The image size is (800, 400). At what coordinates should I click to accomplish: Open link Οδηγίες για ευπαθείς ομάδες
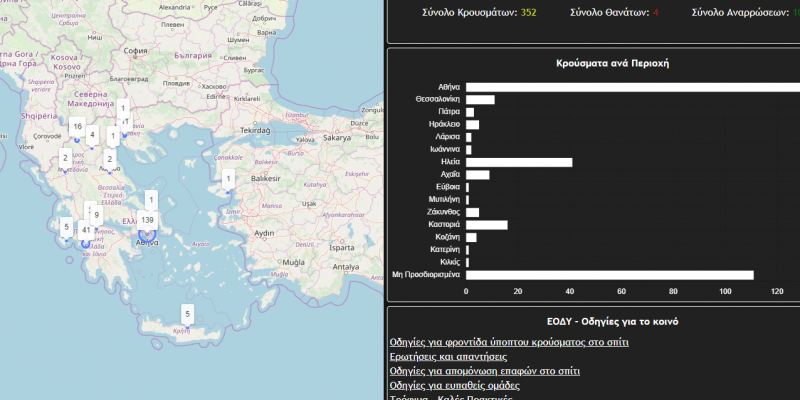point(455,385)
